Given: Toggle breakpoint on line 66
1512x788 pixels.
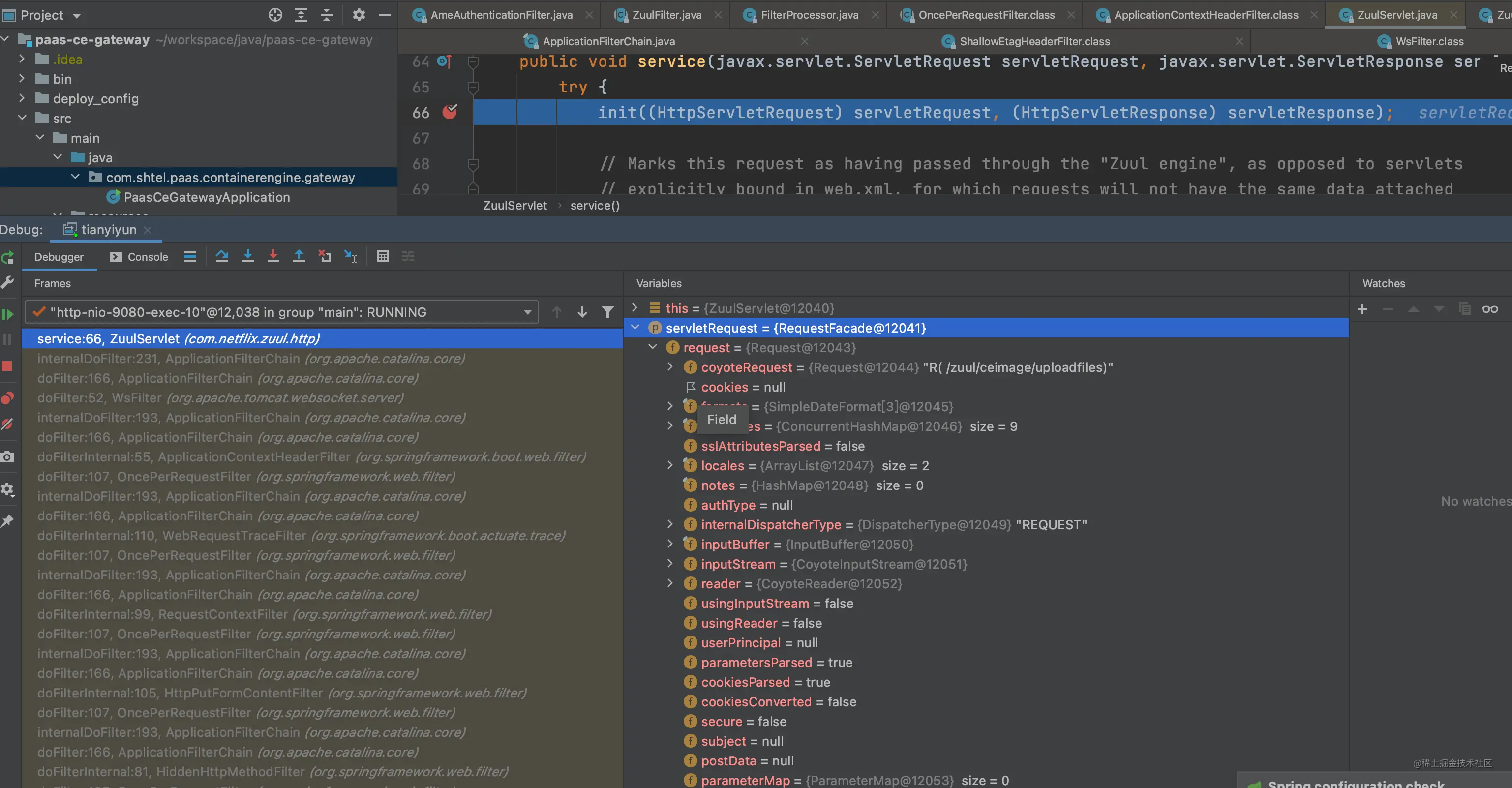Looking at the screenshot, I should [x=450, y=112].
